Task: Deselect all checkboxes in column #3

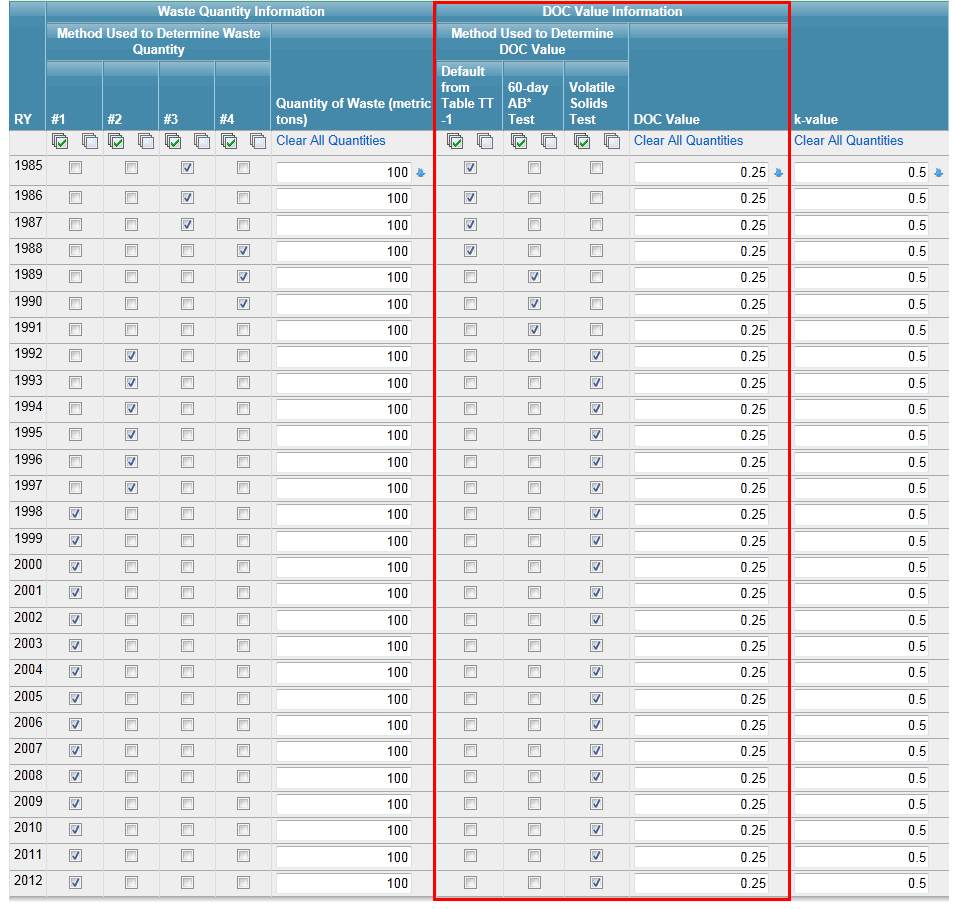Action: pos(201,142)
